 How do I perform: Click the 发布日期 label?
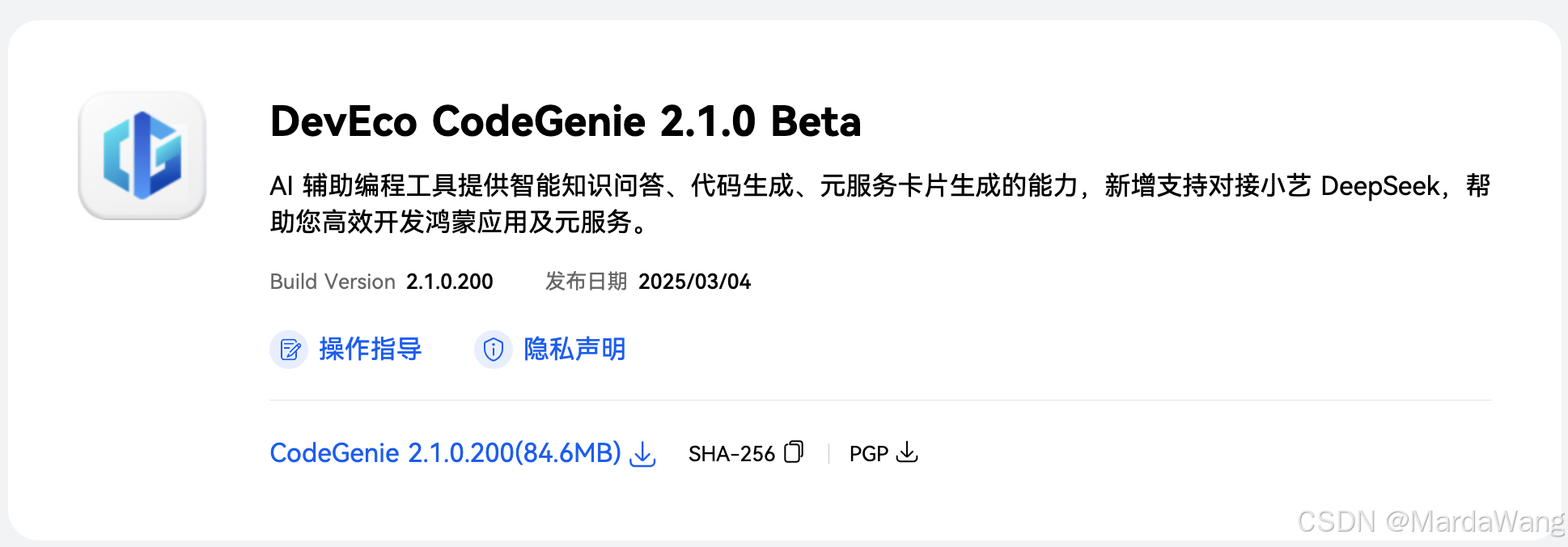point(586,282)
